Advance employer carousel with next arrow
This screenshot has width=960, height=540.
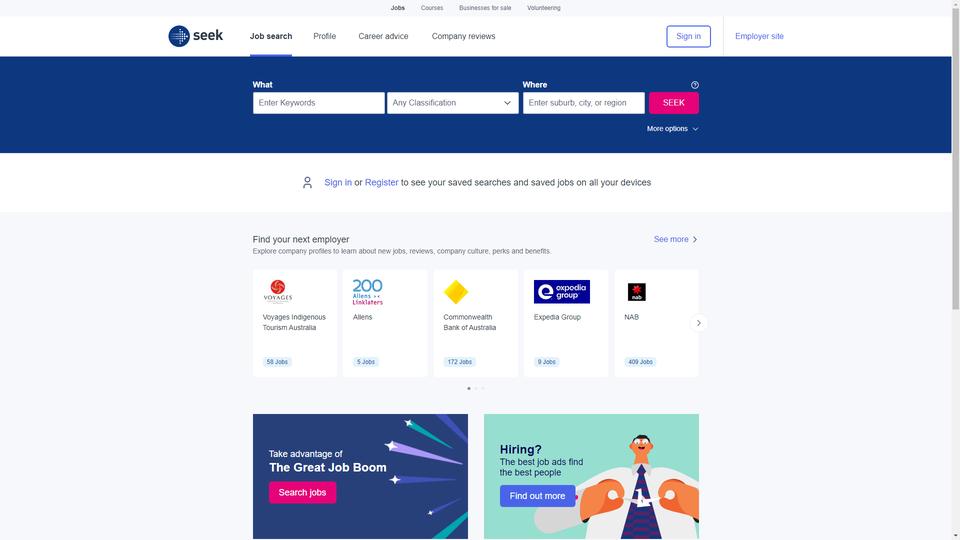699,323
